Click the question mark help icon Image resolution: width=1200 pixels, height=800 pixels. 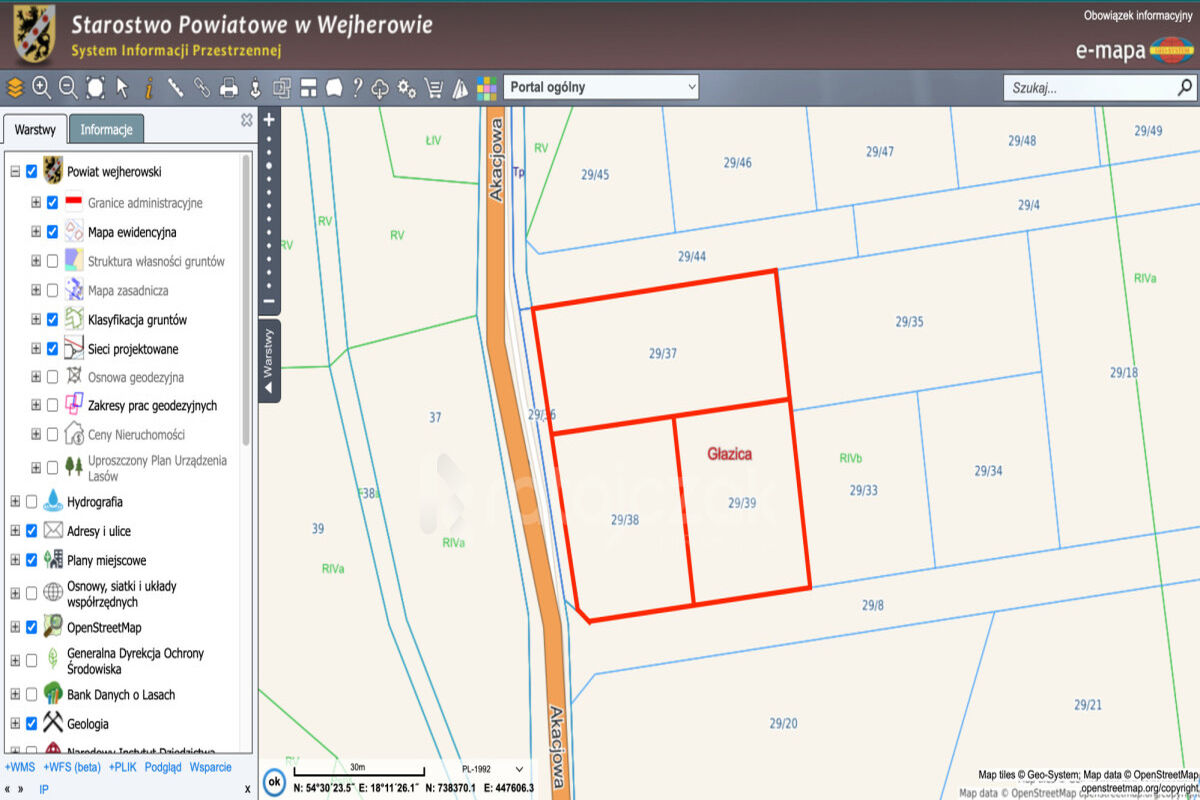pos(356,88)
